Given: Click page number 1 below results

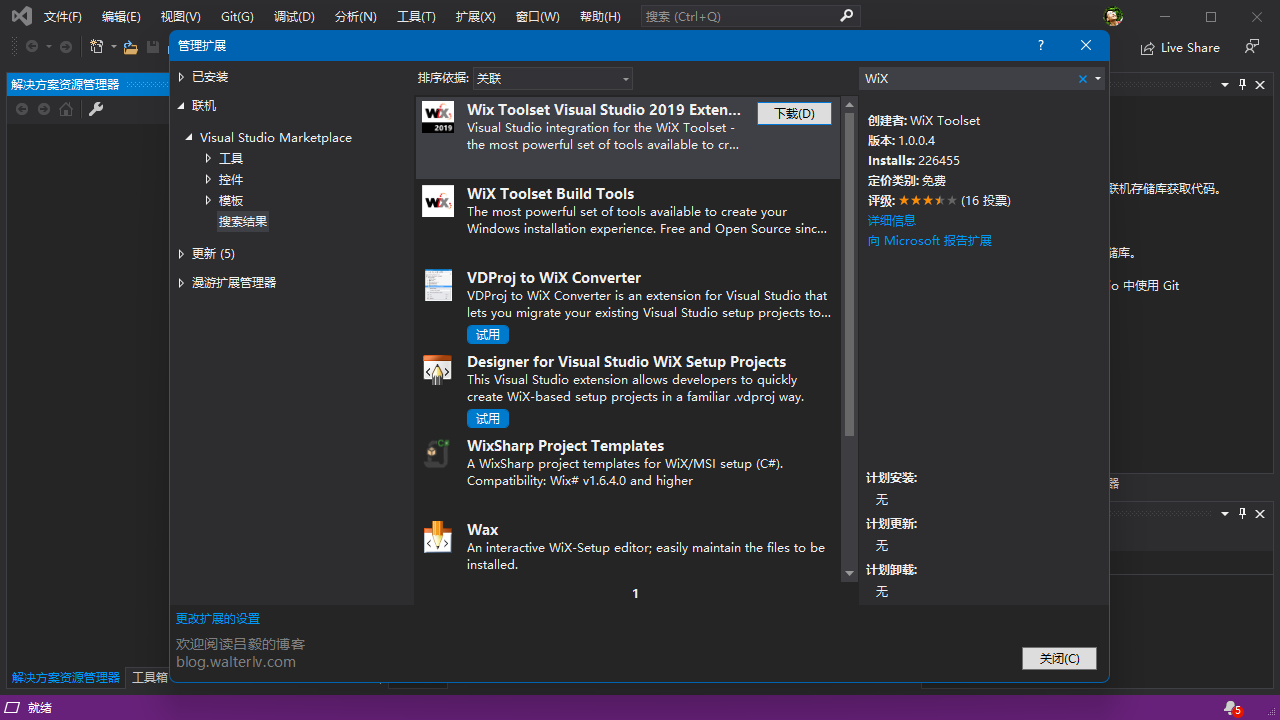Looking at the screenshot, I should pyautogui.click(x=635, y=594).
